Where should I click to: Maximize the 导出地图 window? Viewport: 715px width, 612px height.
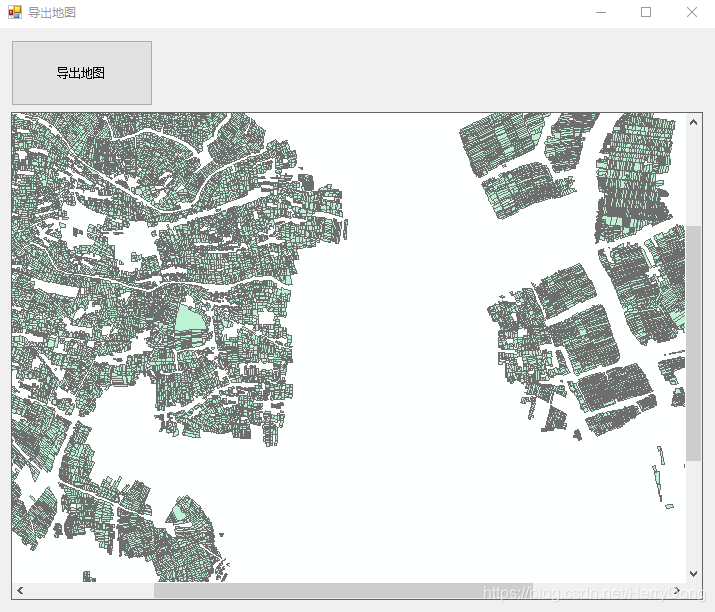tap(646, 12)
